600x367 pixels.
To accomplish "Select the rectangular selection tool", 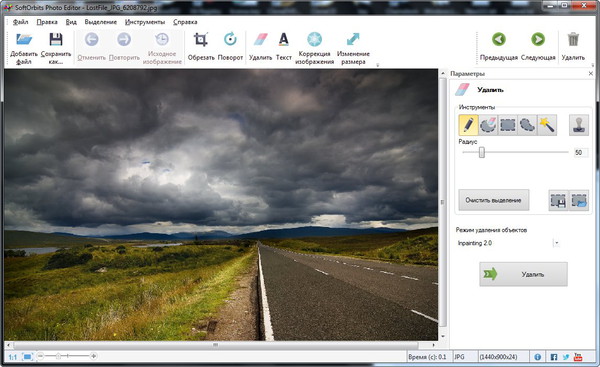I will coord(508,125).
